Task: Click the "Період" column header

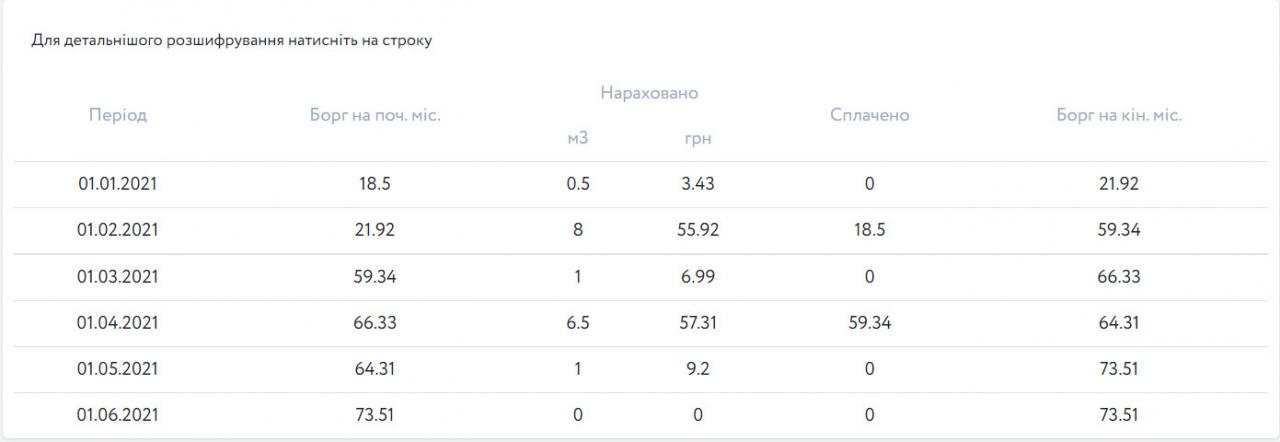Action: pos(118,115)
